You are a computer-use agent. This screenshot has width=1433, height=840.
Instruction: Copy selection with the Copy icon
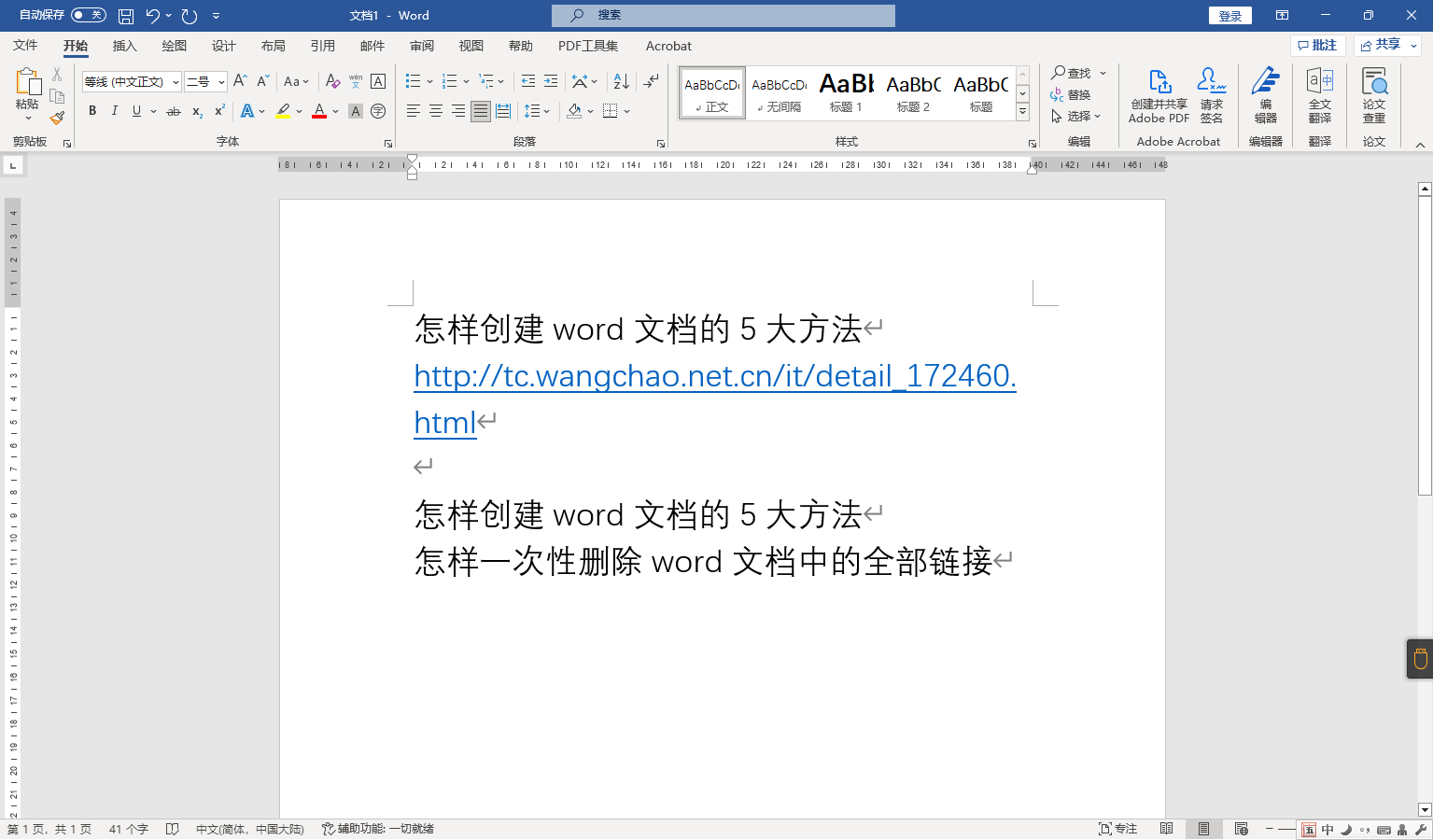(57, 96)
